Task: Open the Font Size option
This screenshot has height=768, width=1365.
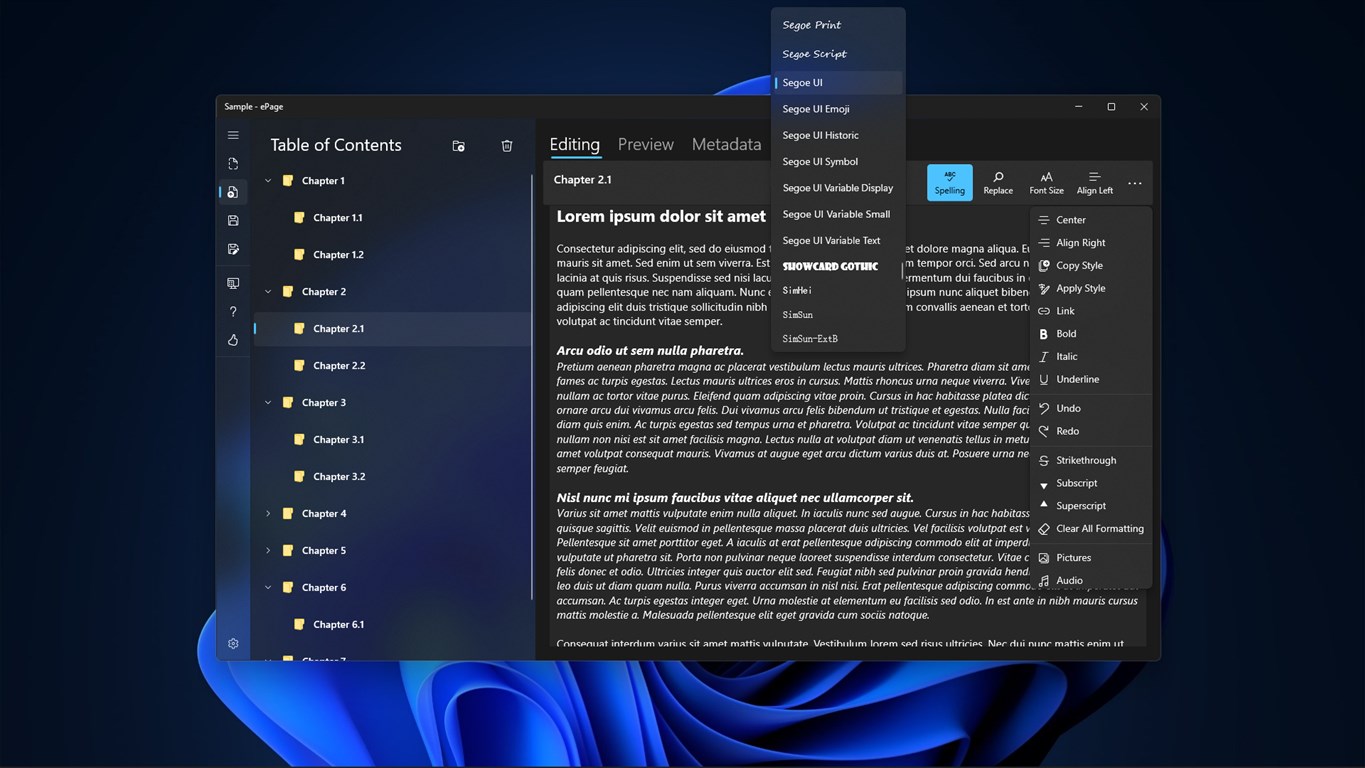Action: [x=1046, y=182]
